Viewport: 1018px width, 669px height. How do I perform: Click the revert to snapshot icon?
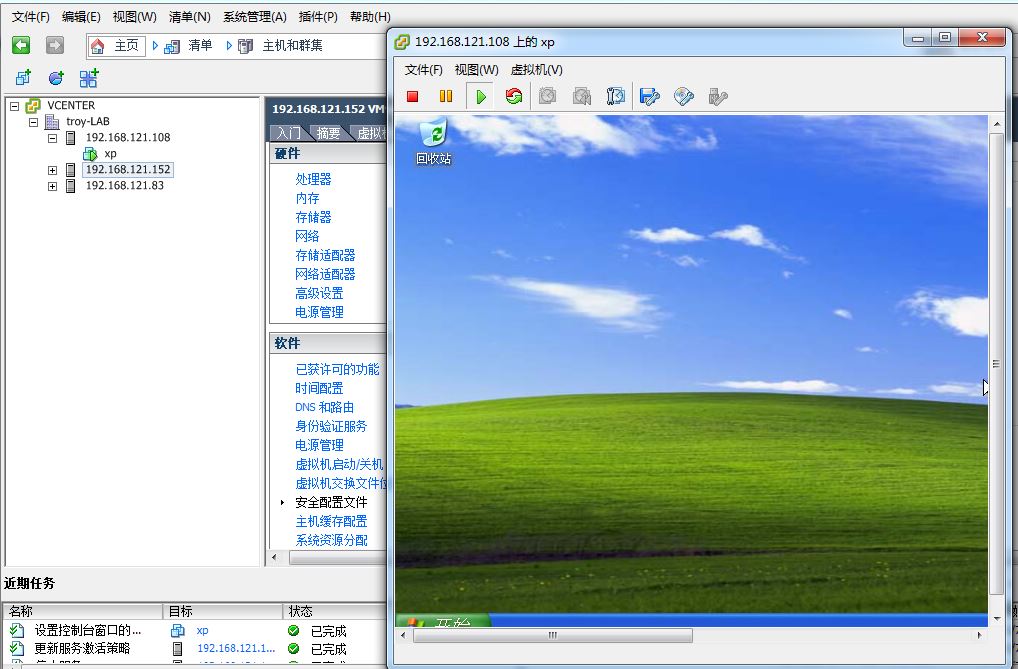582,97
